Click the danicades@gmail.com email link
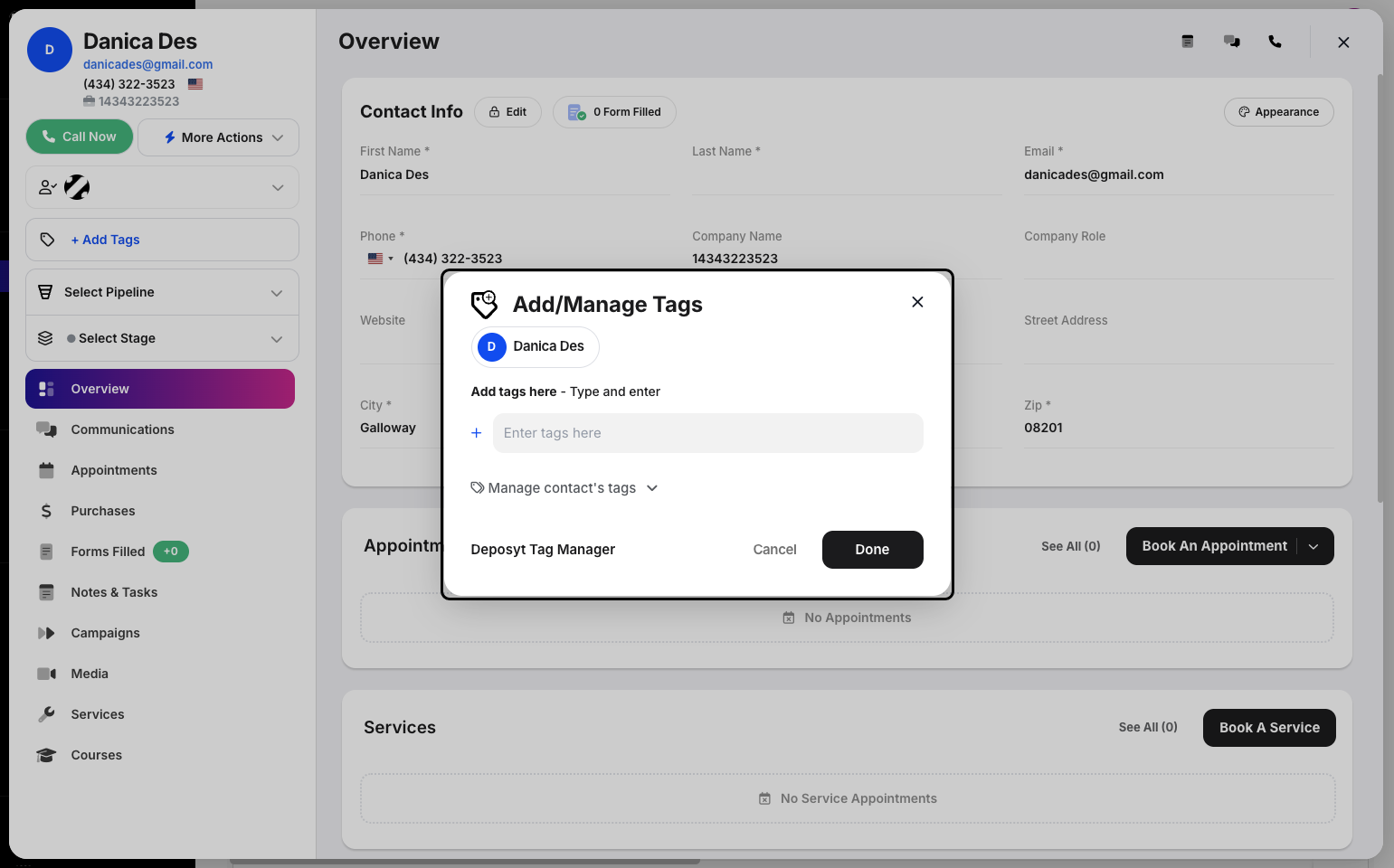The image size is (1394, 868). pos(147,64)
